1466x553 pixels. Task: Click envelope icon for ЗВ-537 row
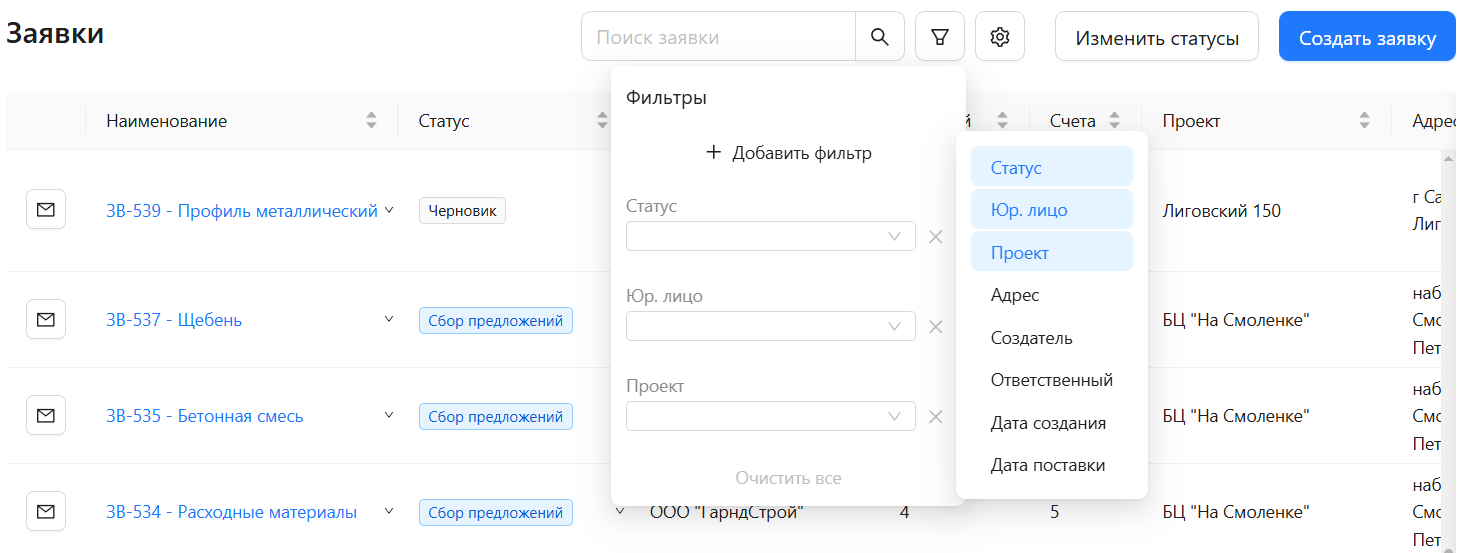pos(46,320)
